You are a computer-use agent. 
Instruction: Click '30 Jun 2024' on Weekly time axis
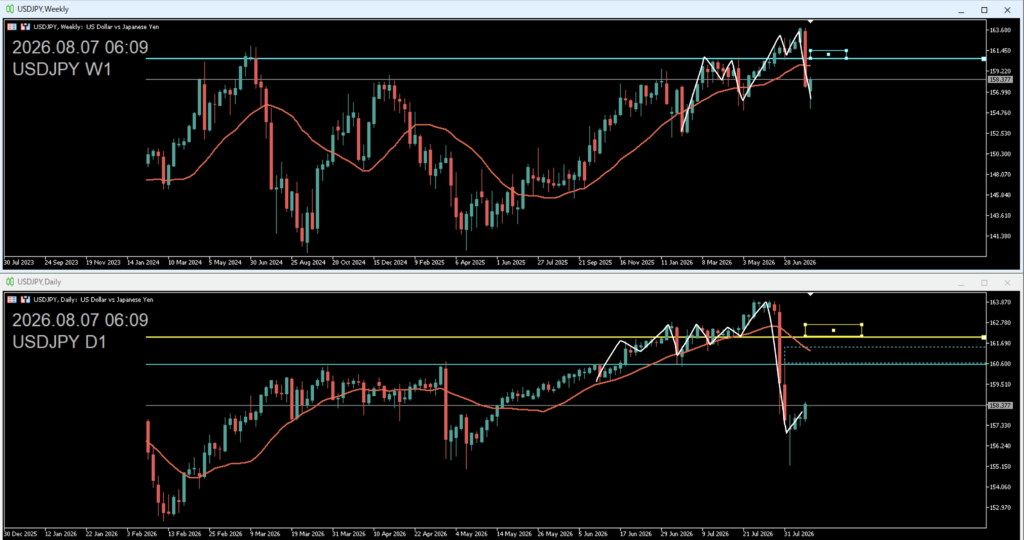[x=266, y=262]
